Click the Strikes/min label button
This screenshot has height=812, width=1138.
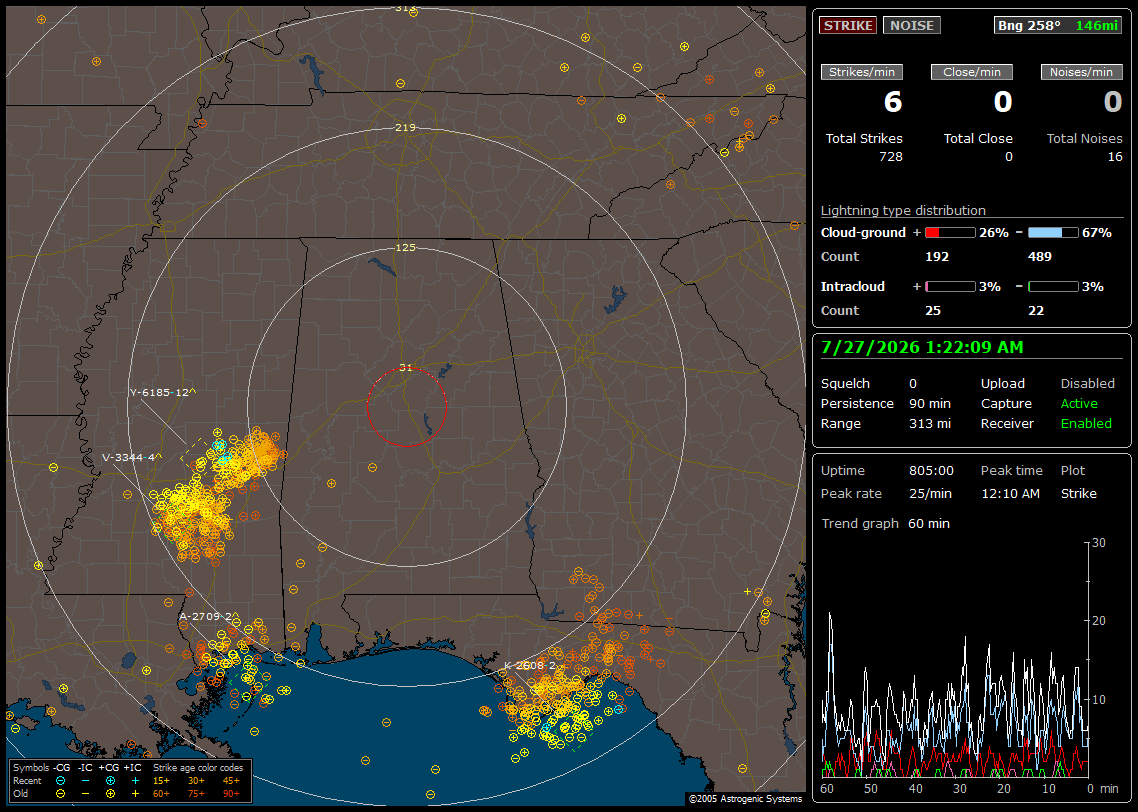pos(862,72)
